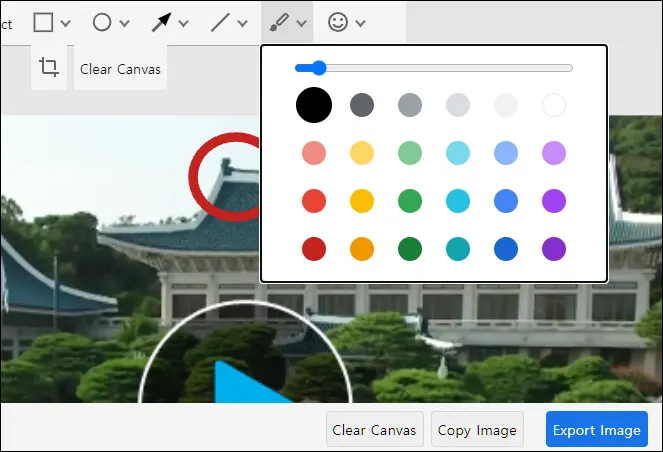The height and width of the screenshot is (452, 663).
Task: Open arrow tool options chevron
Action: [x=184, y=23]
